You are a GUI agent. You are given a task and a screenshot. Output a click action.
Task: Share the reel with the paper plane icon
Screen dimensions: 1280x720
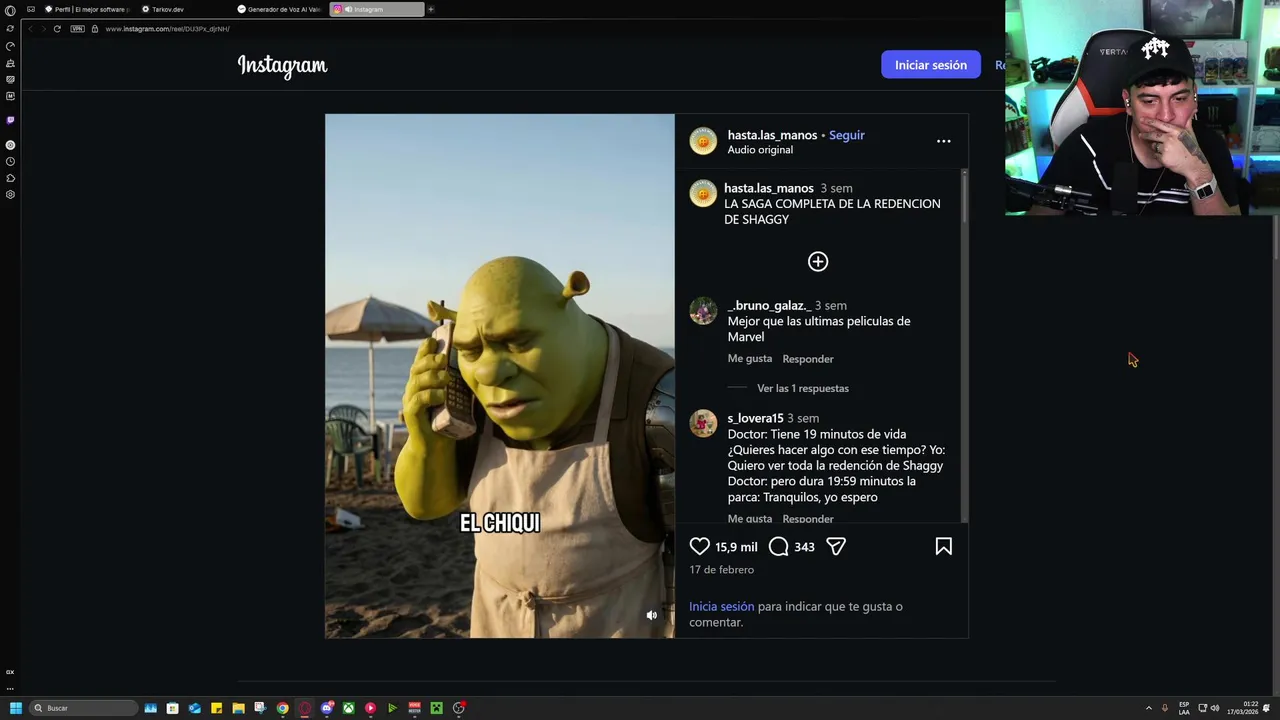(x=836, y=546)
